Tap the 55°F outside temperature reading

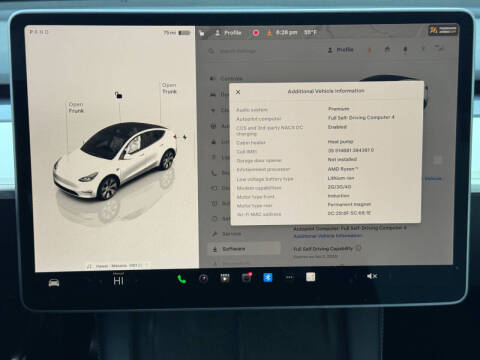coord(310,33)
